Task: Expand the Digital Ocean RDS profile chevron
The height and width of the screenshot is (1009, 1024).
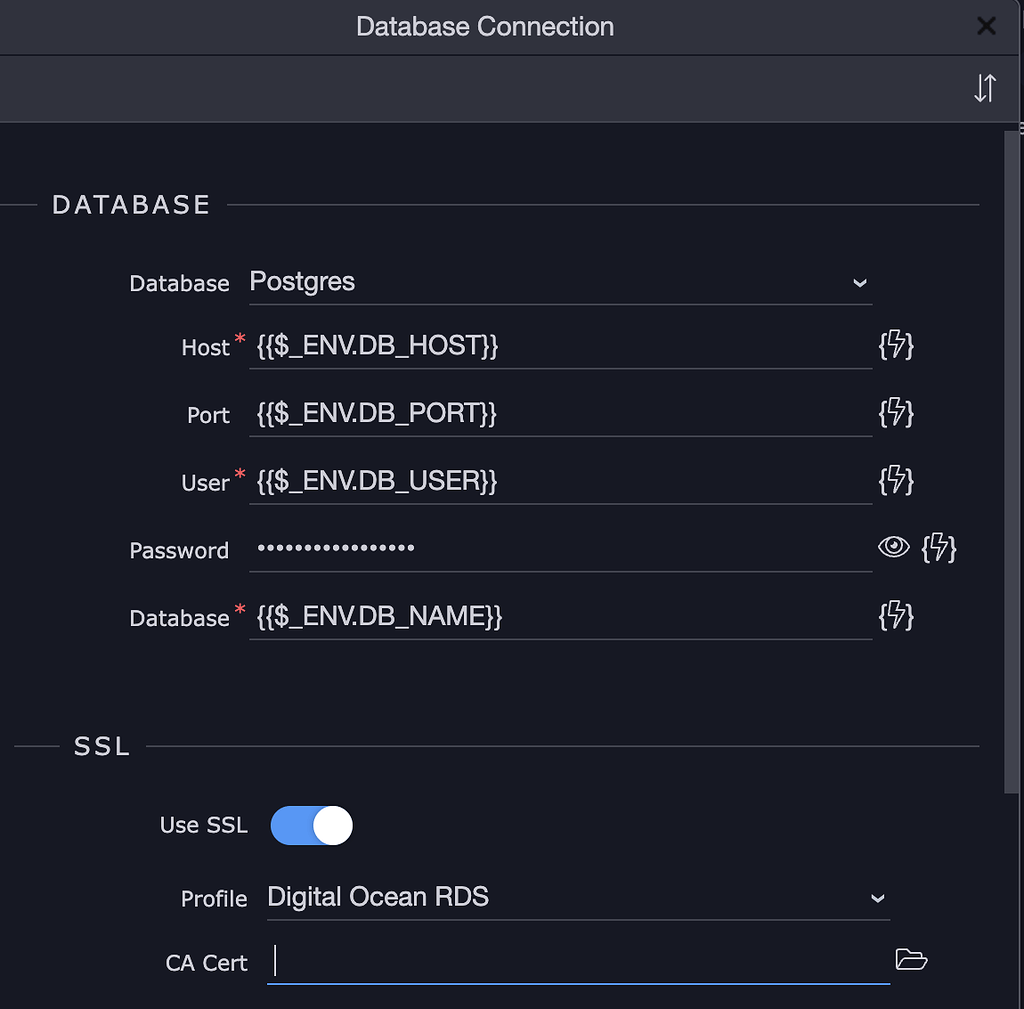Action: pos(877,898)
